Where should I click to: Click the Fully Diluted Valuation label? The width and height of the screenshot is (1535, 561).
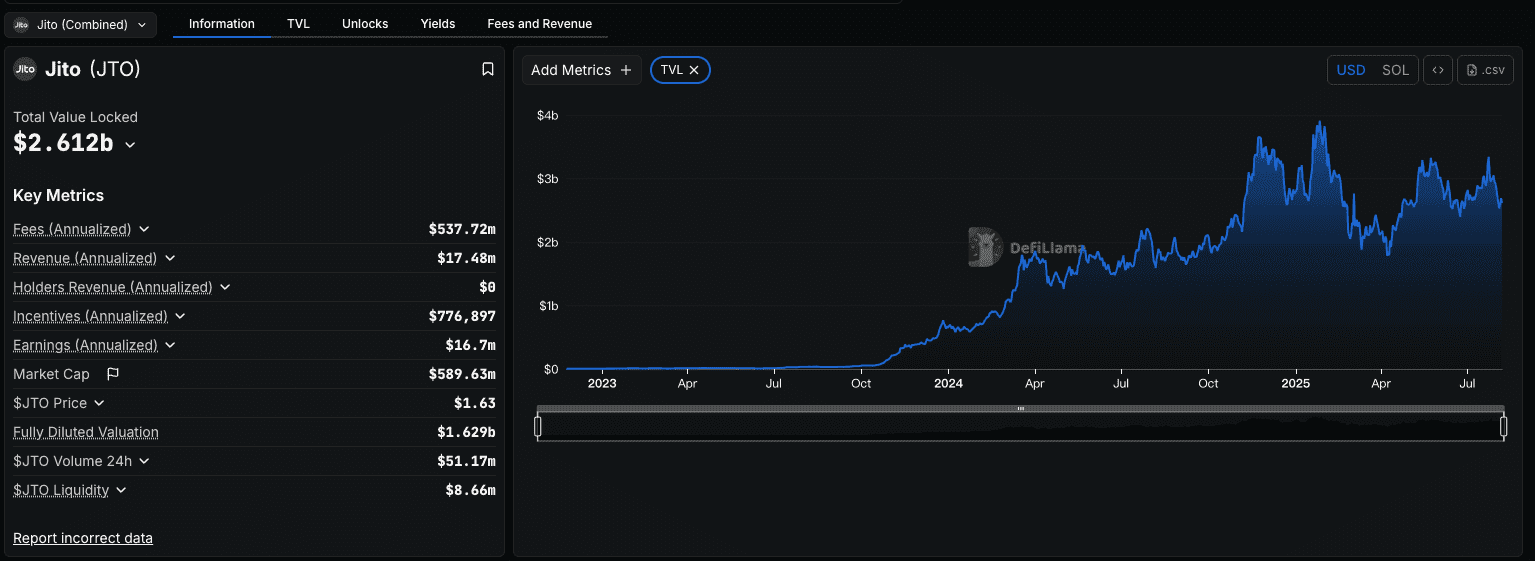pos(86,432)
